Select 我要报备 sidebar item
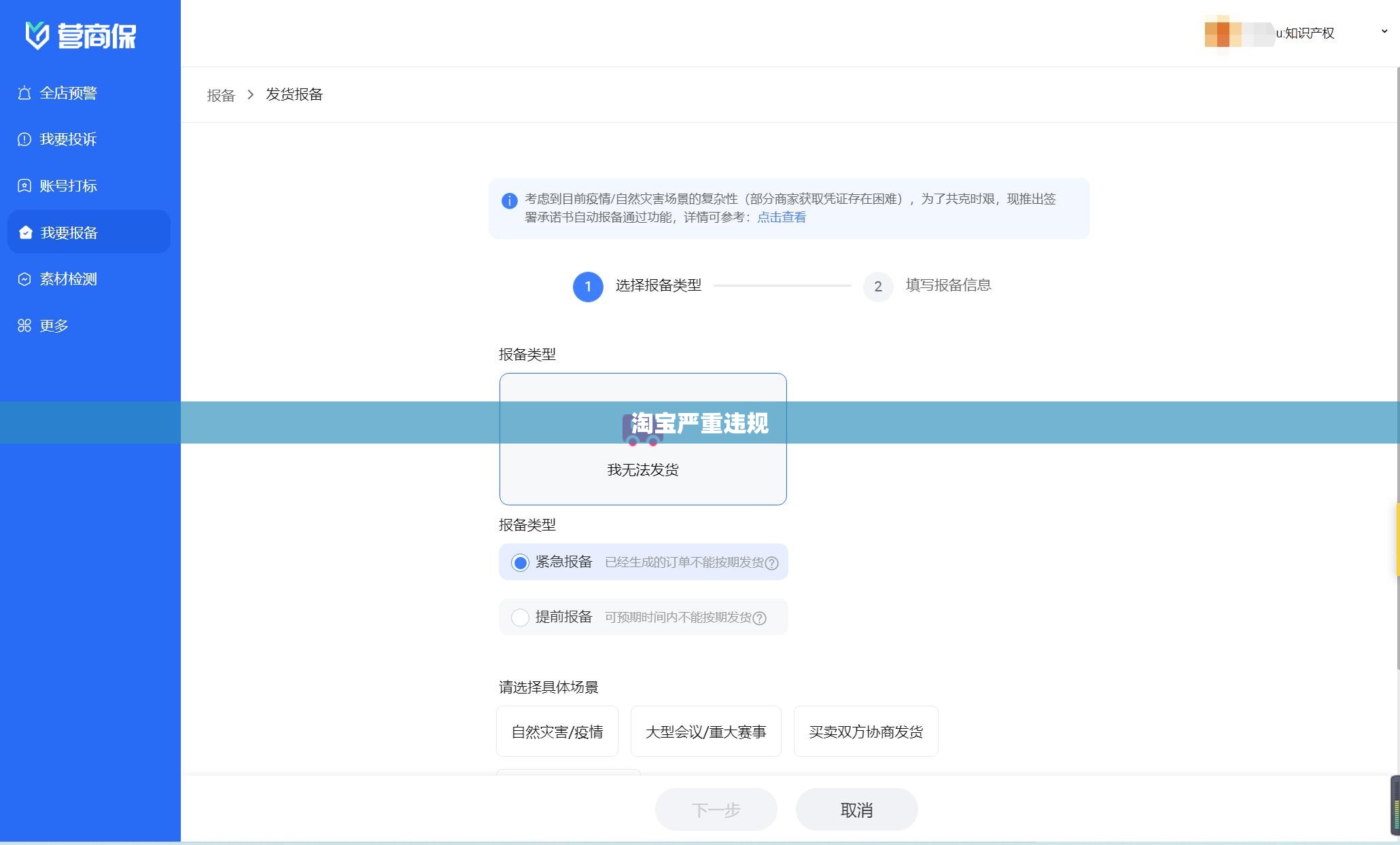 (x=89, y=232)
